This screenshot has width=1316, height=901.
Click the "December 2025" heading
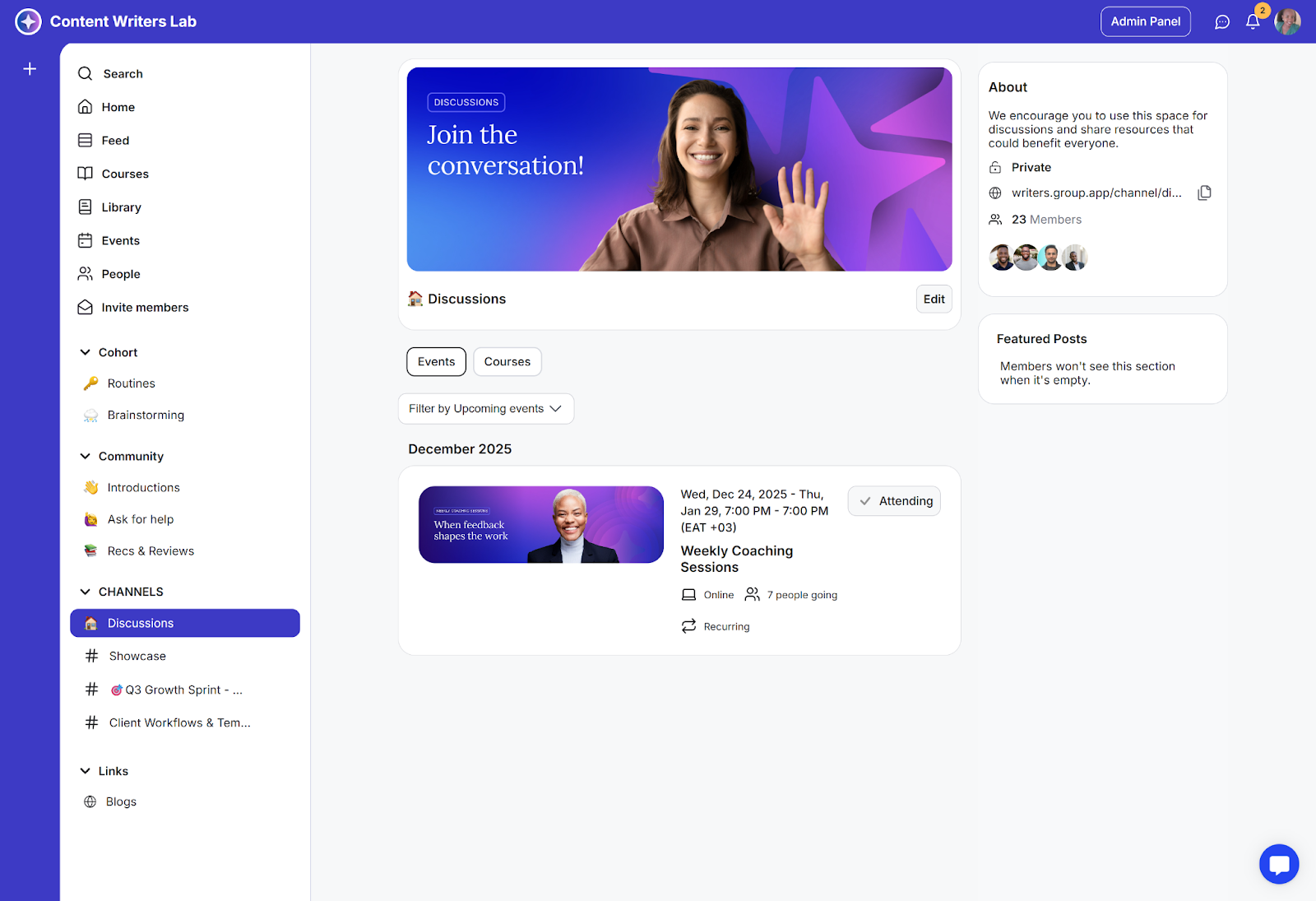click(x=460, y=449)
